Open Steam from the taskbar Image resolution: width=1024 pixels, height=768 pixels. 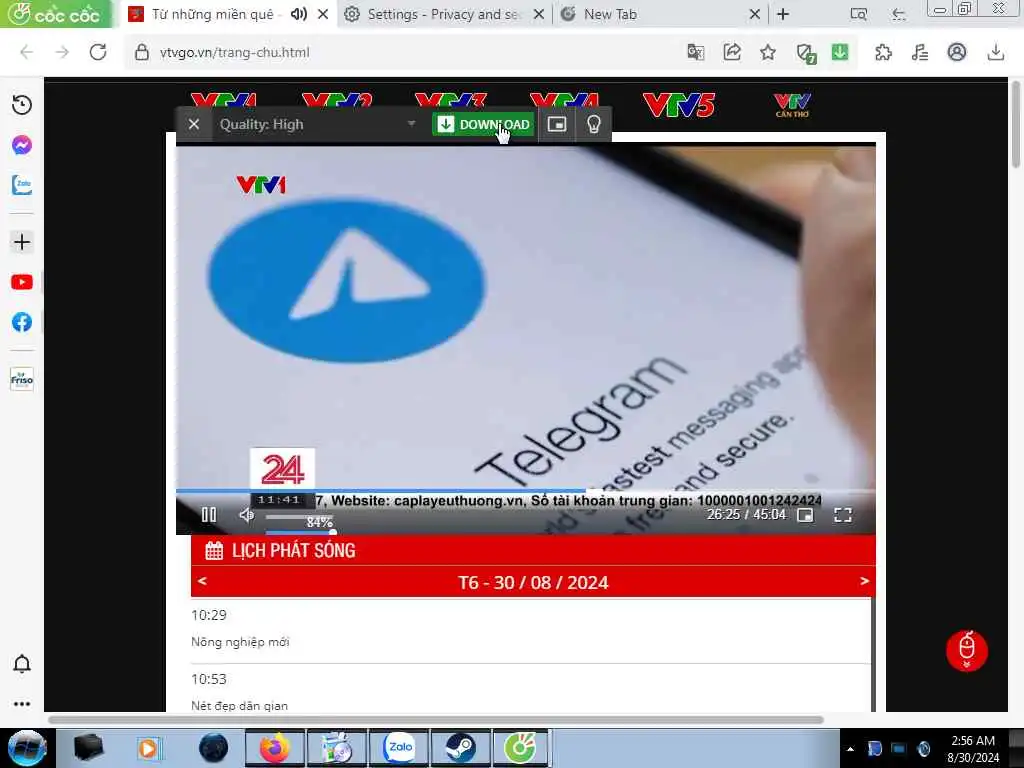(x=460, y=748)
